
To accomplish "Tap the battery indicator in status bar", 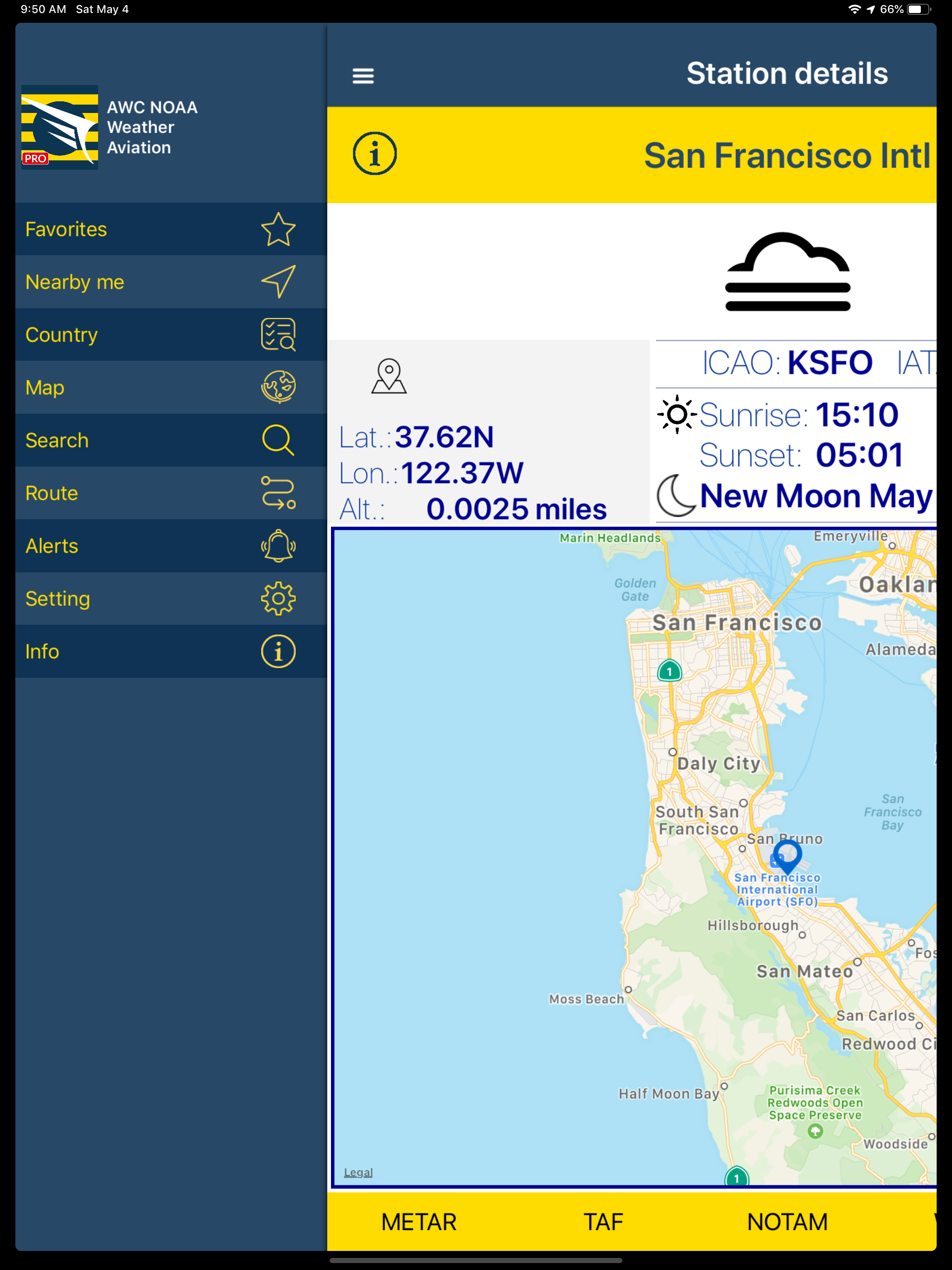I will coord(919,9).
